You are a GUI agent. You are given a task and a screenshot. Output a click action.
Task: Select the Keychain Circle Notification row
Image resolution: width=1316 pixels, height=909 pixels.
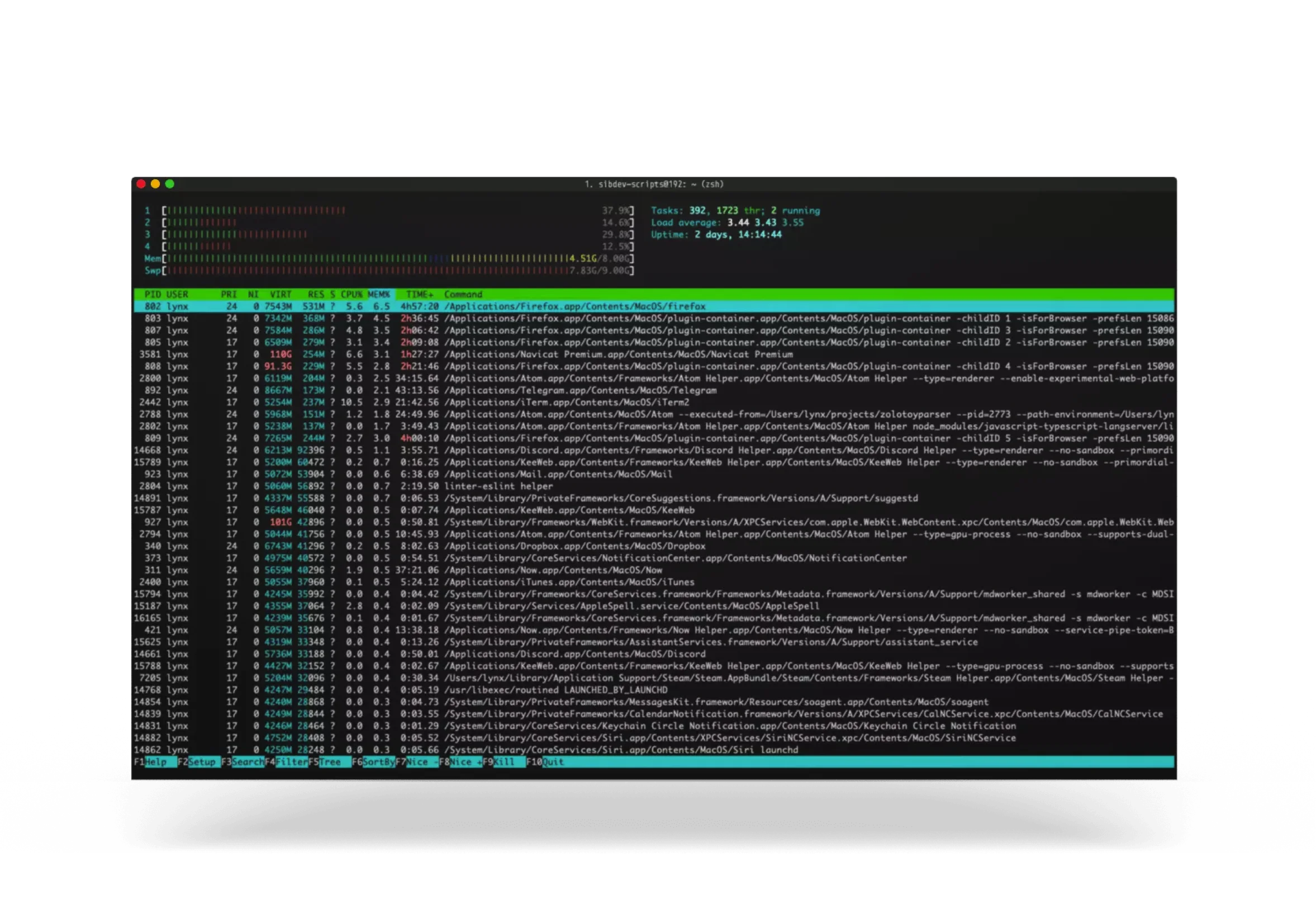coord(654,726)
